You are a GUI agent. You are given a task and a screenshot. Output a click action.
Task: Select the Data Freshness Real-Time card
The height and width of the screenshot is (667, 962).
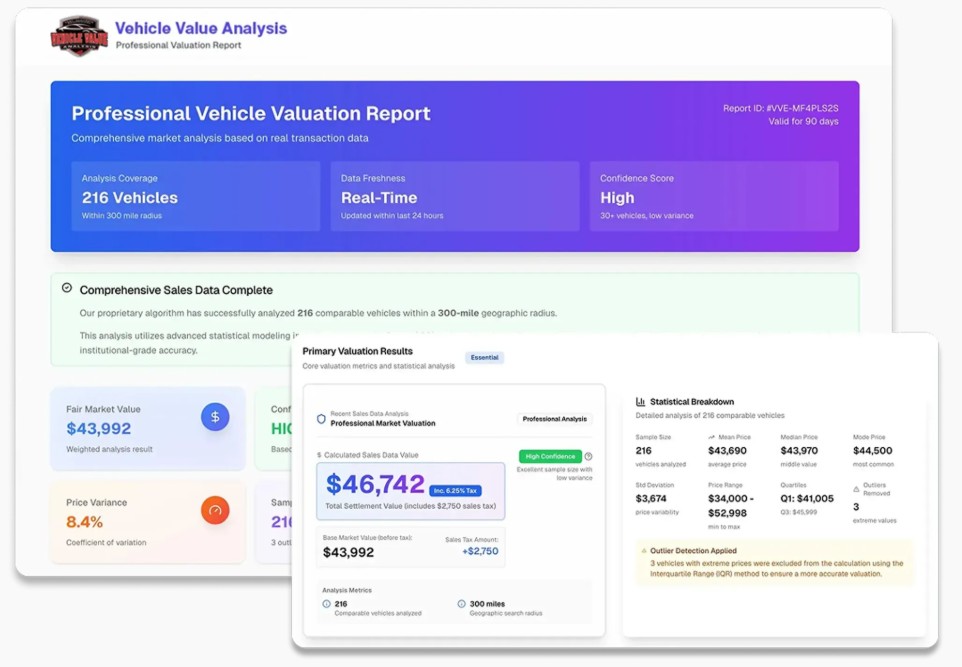tap(455, 196)
